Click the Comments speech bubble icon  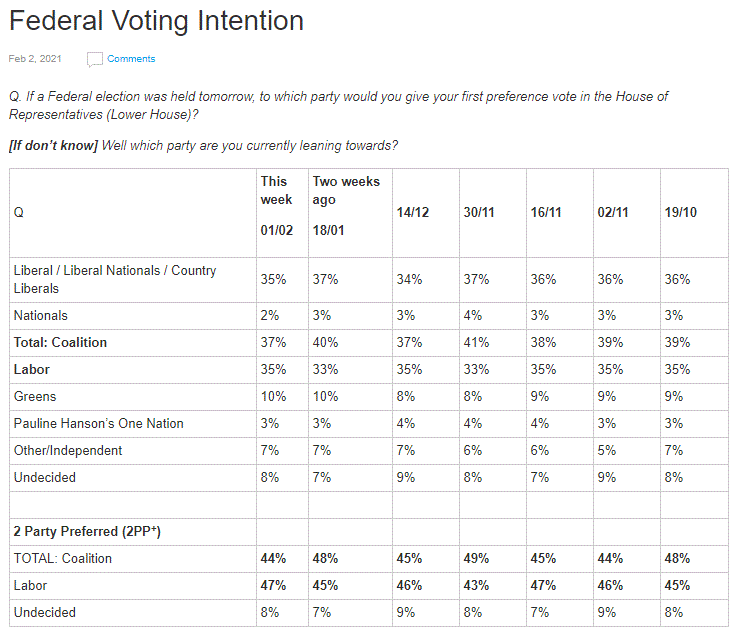pyautogui.click(x=95, y=59)
